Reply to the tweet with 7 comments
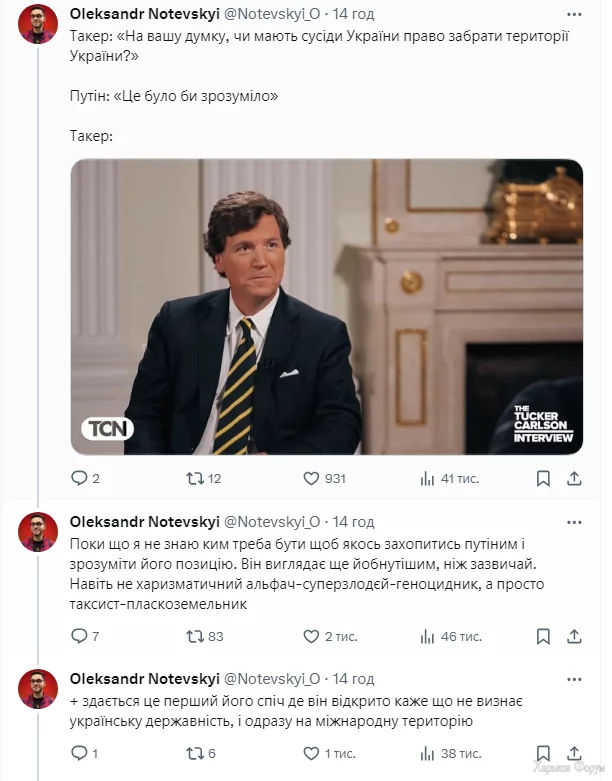Screen dimensions: 612x781 pos(85,637)
